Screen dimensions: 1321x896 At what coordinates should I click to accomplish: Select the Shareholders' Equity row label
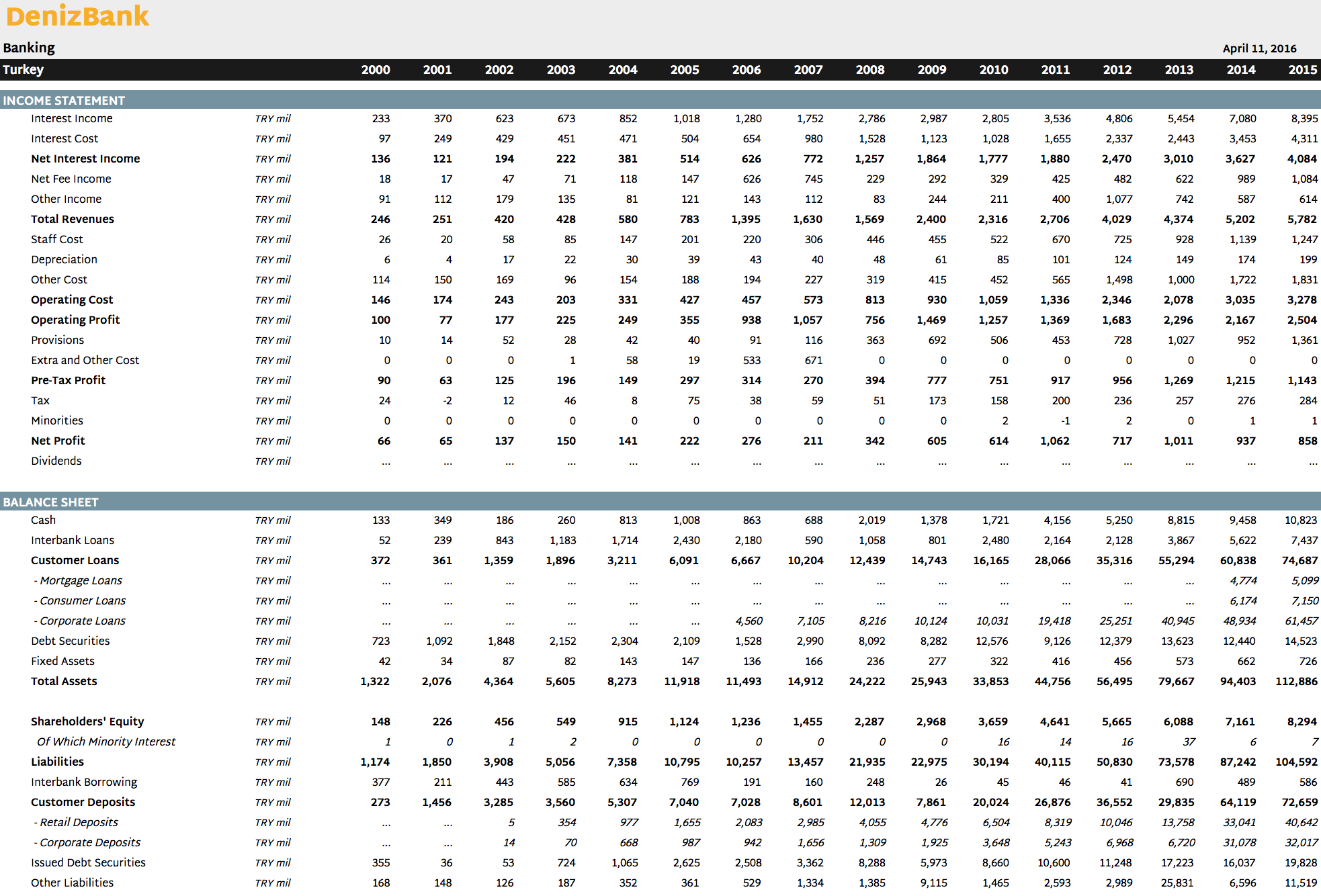tap(87, 722)
